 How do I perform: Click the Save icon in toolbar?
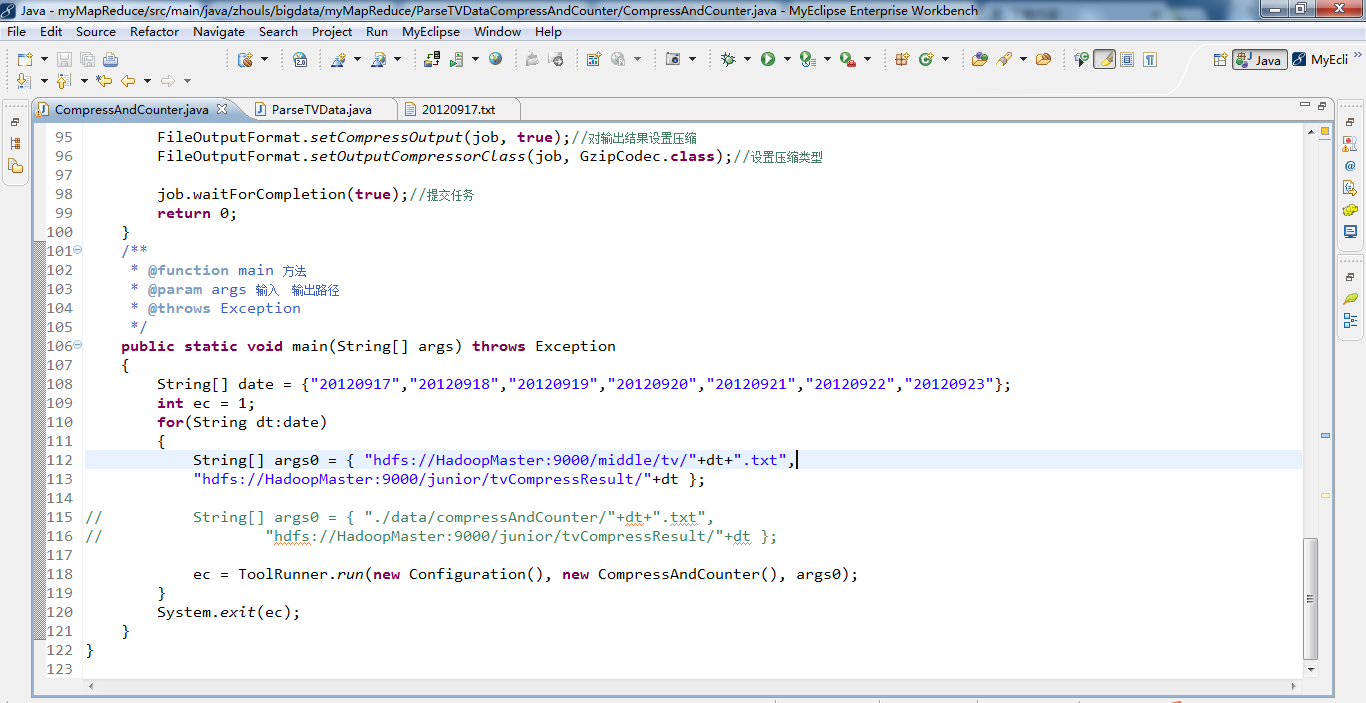pyautogui.click(x=64, y=60)
